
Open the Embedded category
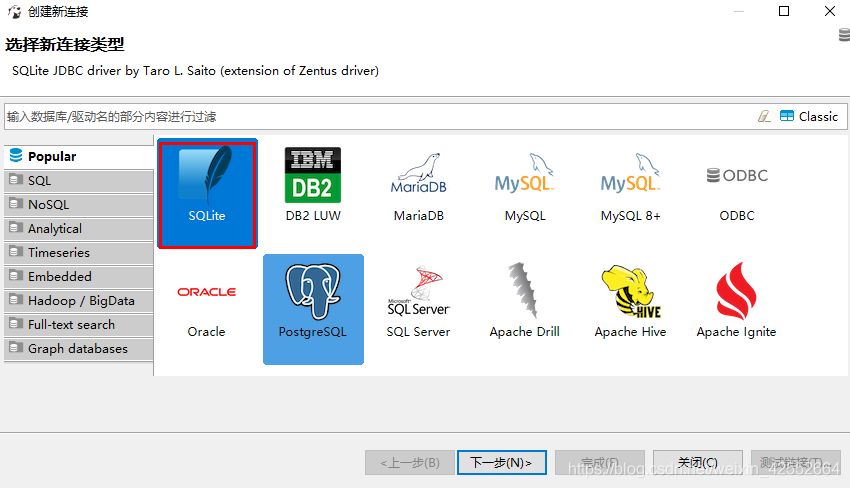coord(79,277)
